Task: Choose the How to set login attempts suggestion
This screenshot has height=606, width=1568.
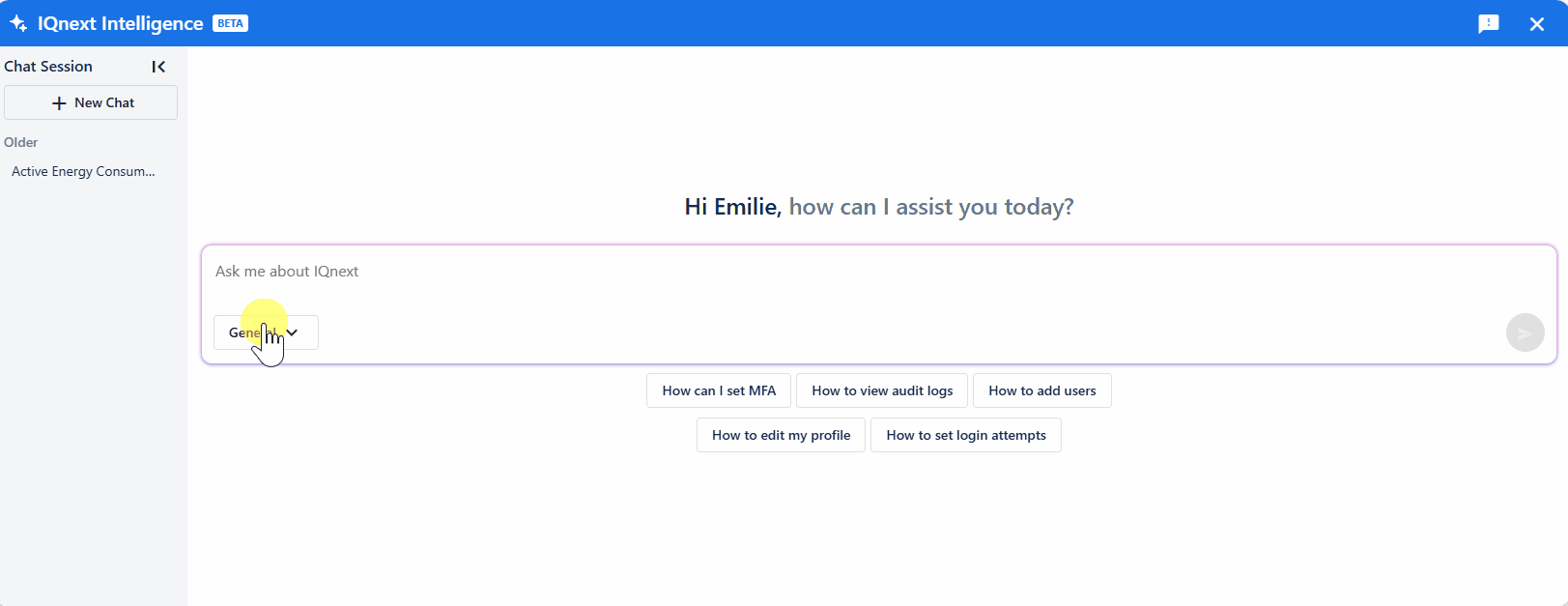Action: (965, 435)
